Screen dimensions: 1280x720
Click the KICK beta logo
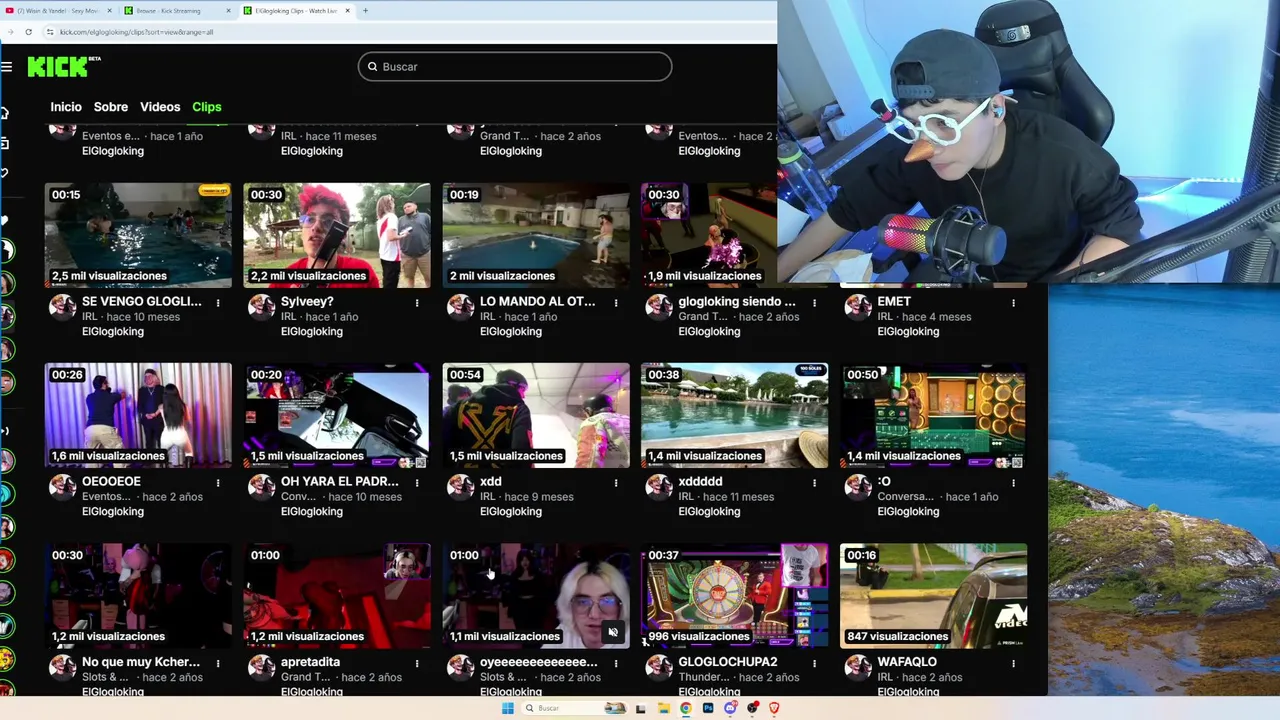[64, 67]
